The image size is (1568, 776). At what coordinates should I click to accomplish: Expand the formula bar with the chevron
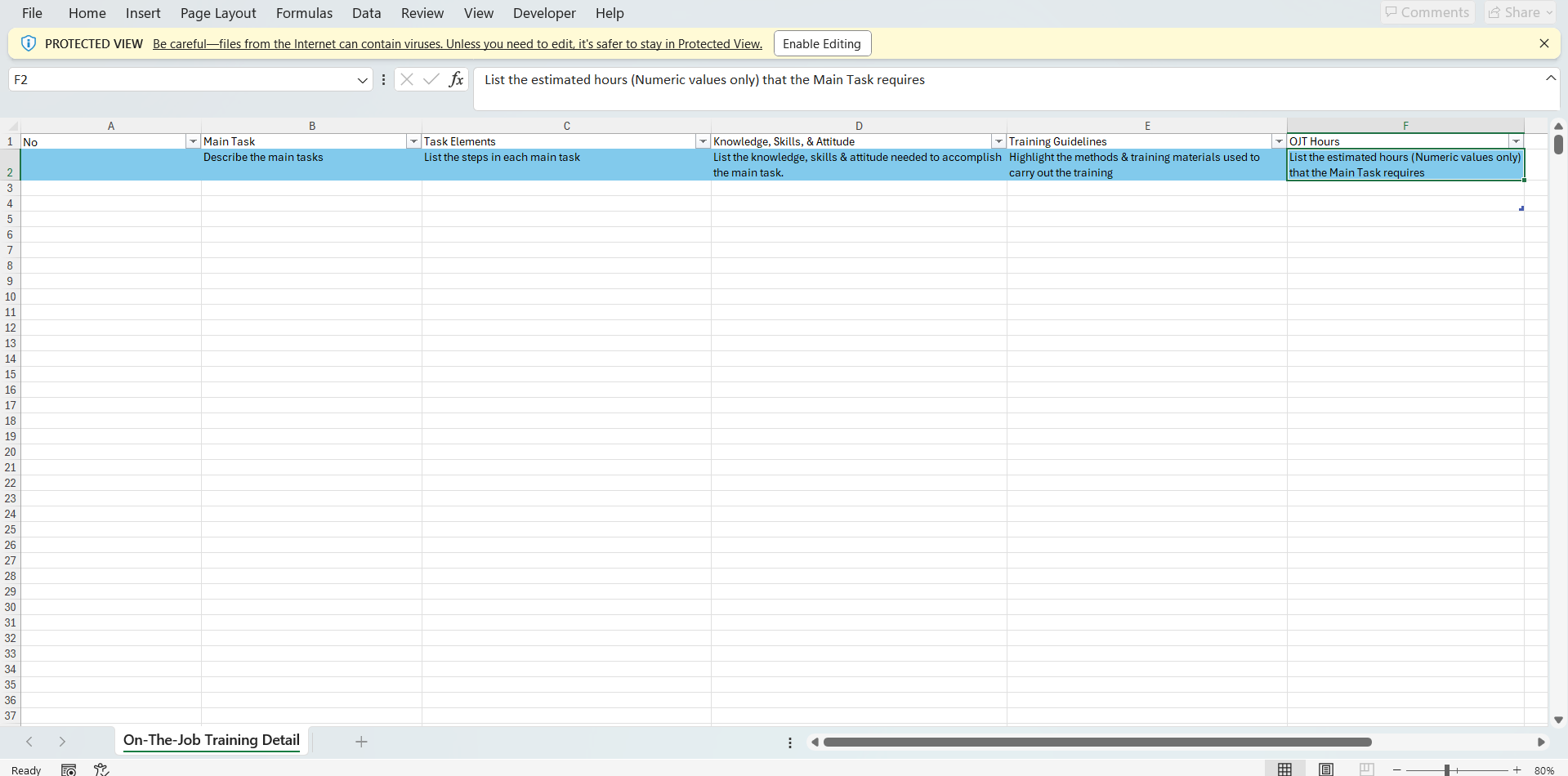click(1551, 78)
